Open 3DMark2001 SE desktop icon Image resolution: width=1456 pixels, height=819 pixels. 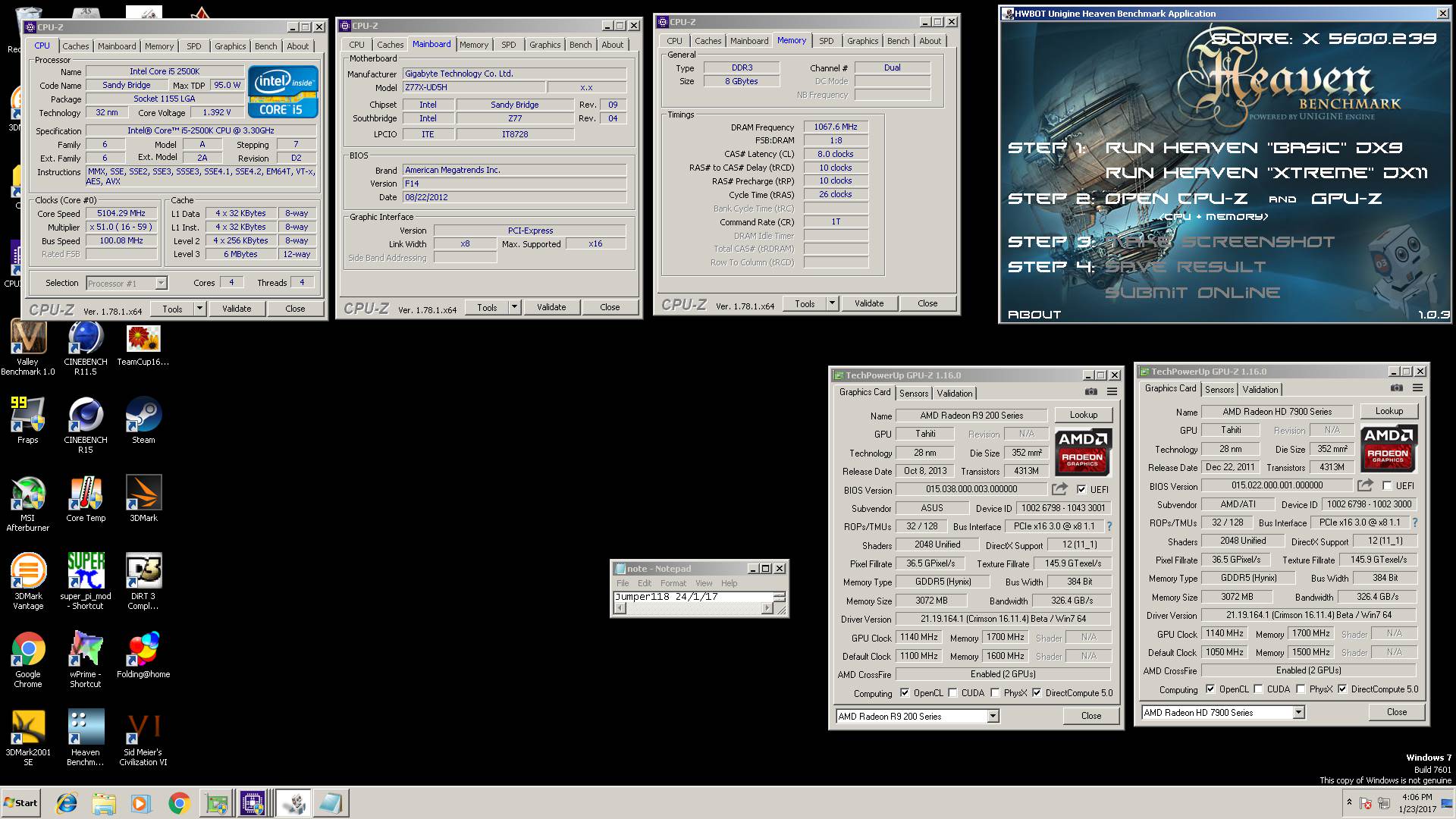[28, 738]
